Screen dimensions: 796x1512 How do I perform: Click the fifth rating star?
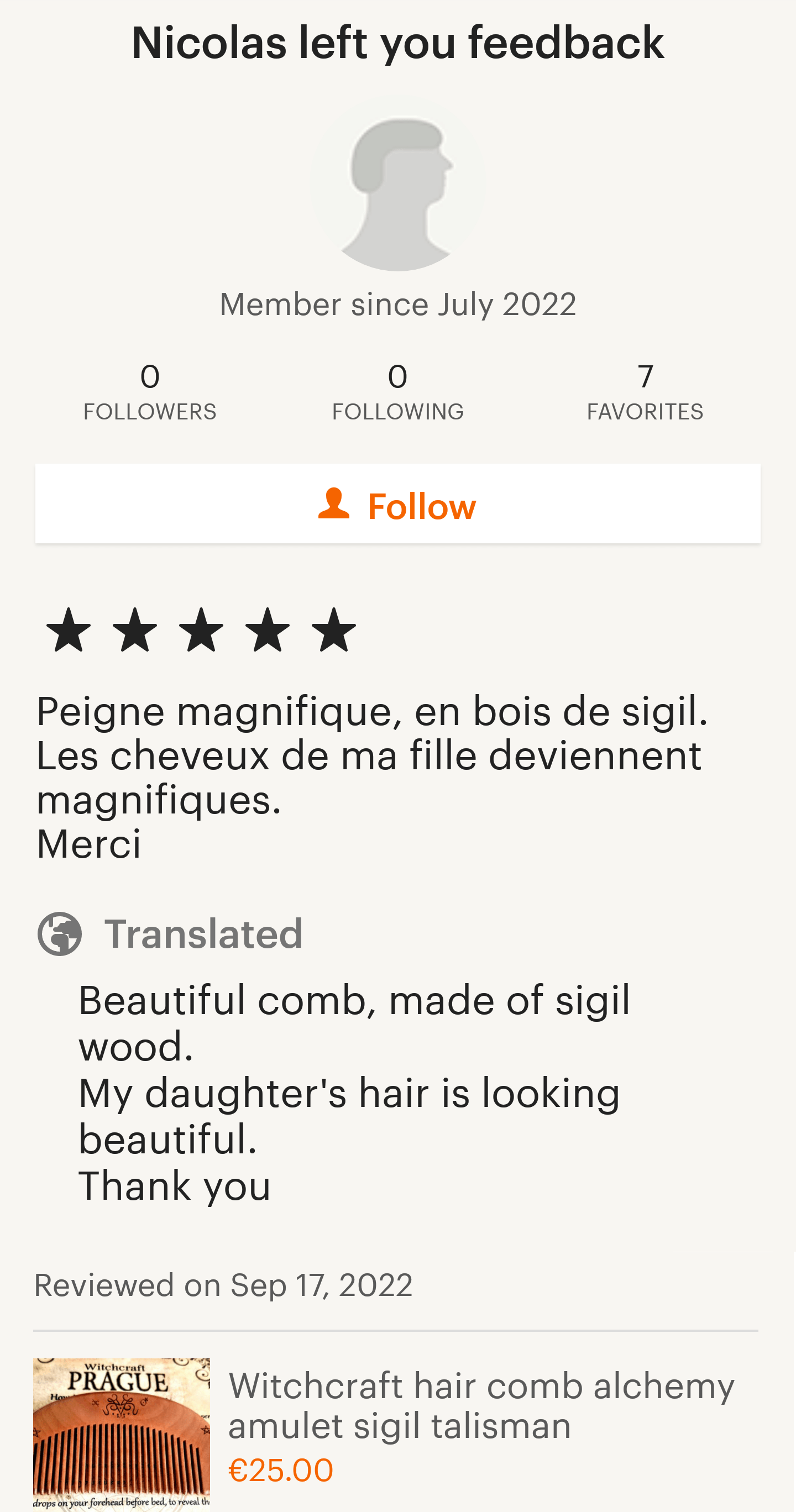(334, 630)
